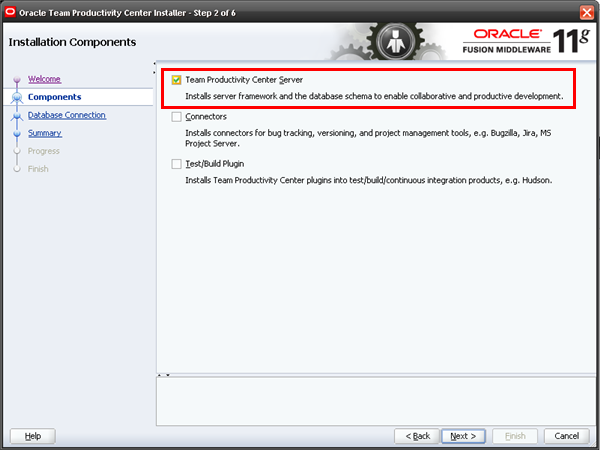Click the Oracle icon in title bar
The height and width of the screenshot is (450, 600).
point(10,12)
